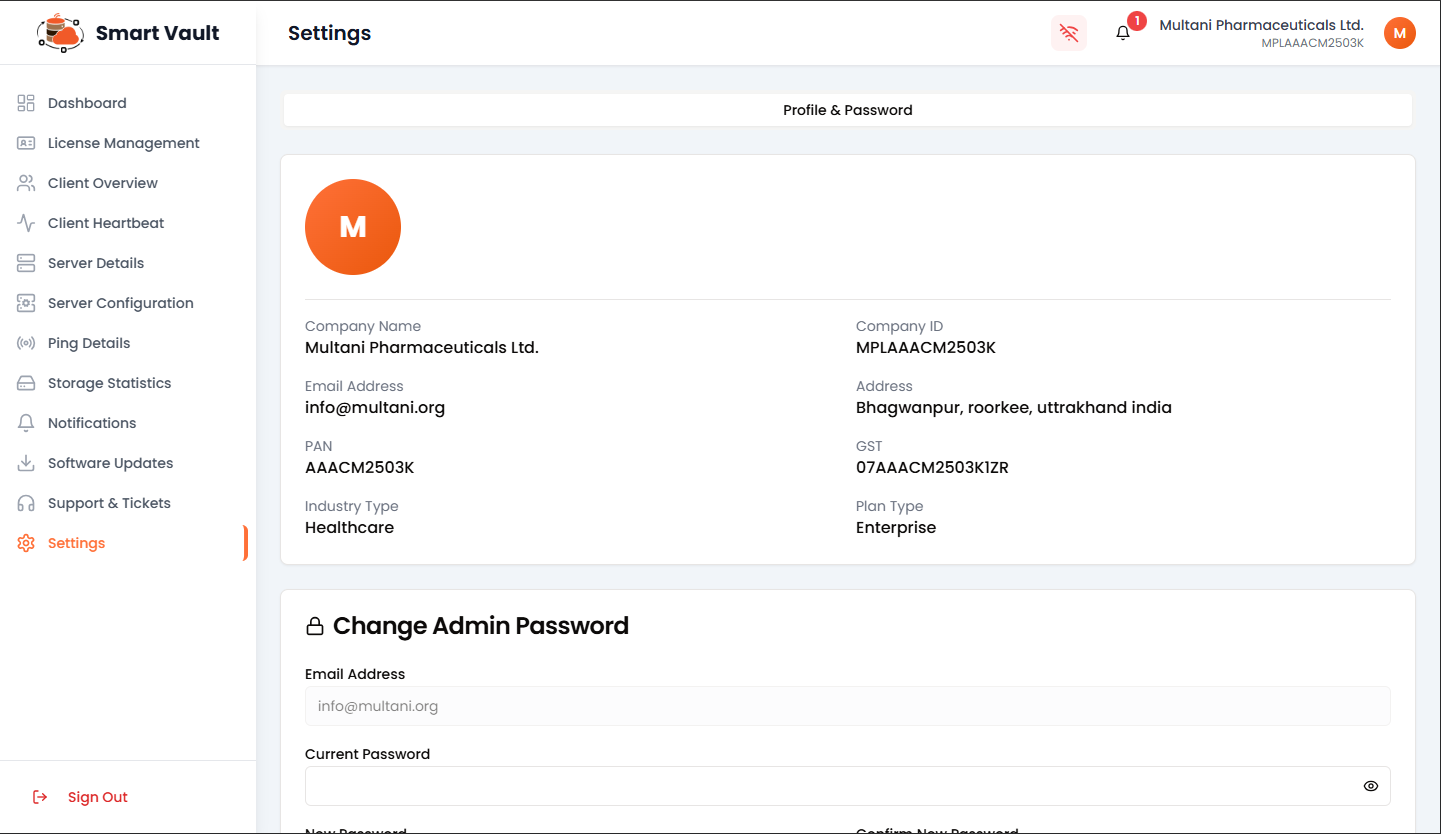1441x834 pixels.
Task: Click the License Management card icon
Action: 26,143
